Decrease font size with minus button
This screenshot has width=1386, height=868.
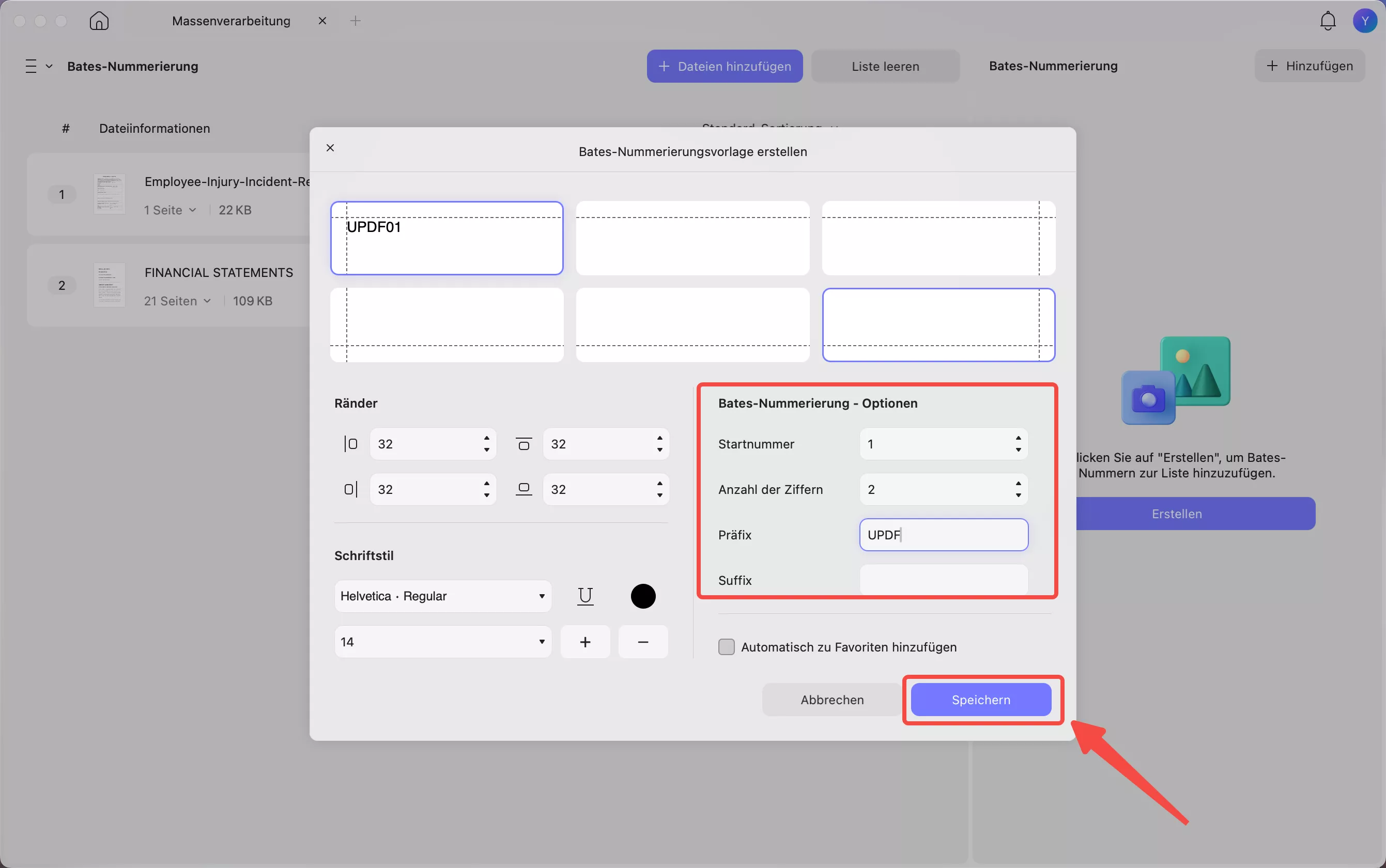pyautogui.click(x=642, y=642)
